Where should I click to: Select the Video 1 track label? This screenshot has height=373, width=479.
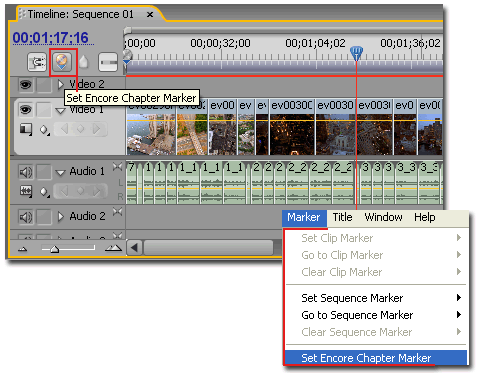(87, 110)
